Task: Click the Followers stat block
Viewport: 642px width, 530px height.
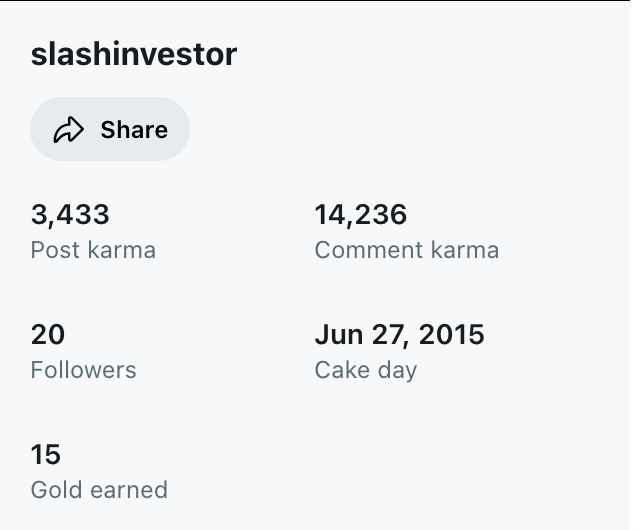Action: (x=83, y=352)
